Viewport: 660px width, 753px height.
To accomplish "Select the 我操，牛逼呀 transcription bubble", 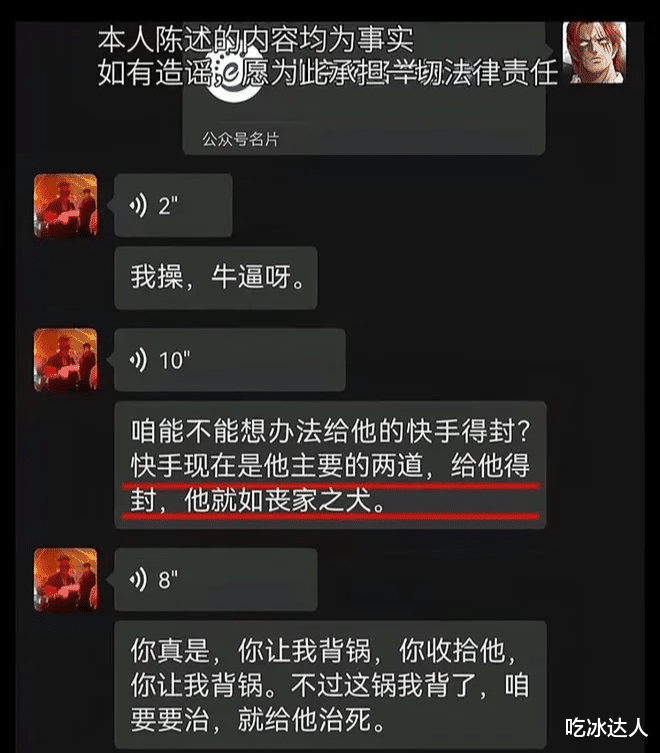I will 216,278.
